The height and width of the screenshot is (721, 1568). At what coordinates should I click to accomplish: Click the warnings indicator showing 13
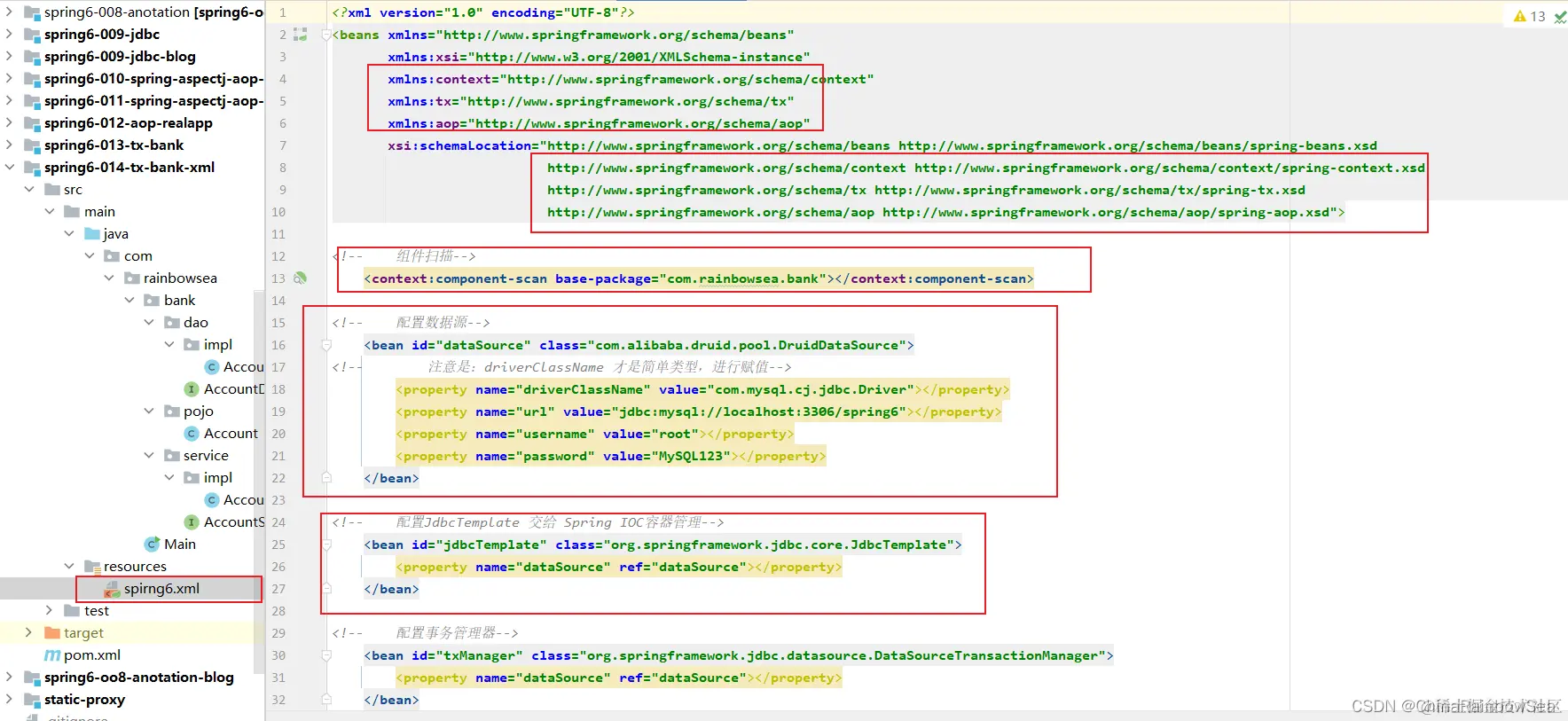tap(1530, 16)
